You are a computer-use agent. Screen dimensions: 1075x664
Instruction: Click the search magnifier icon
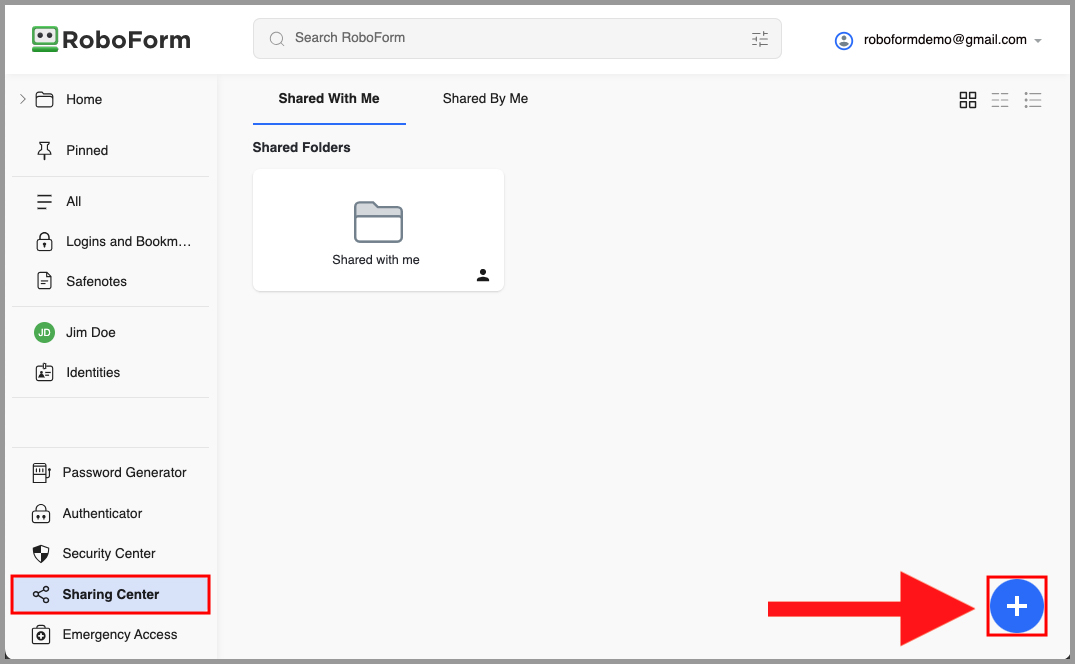[x=277, y=38]
